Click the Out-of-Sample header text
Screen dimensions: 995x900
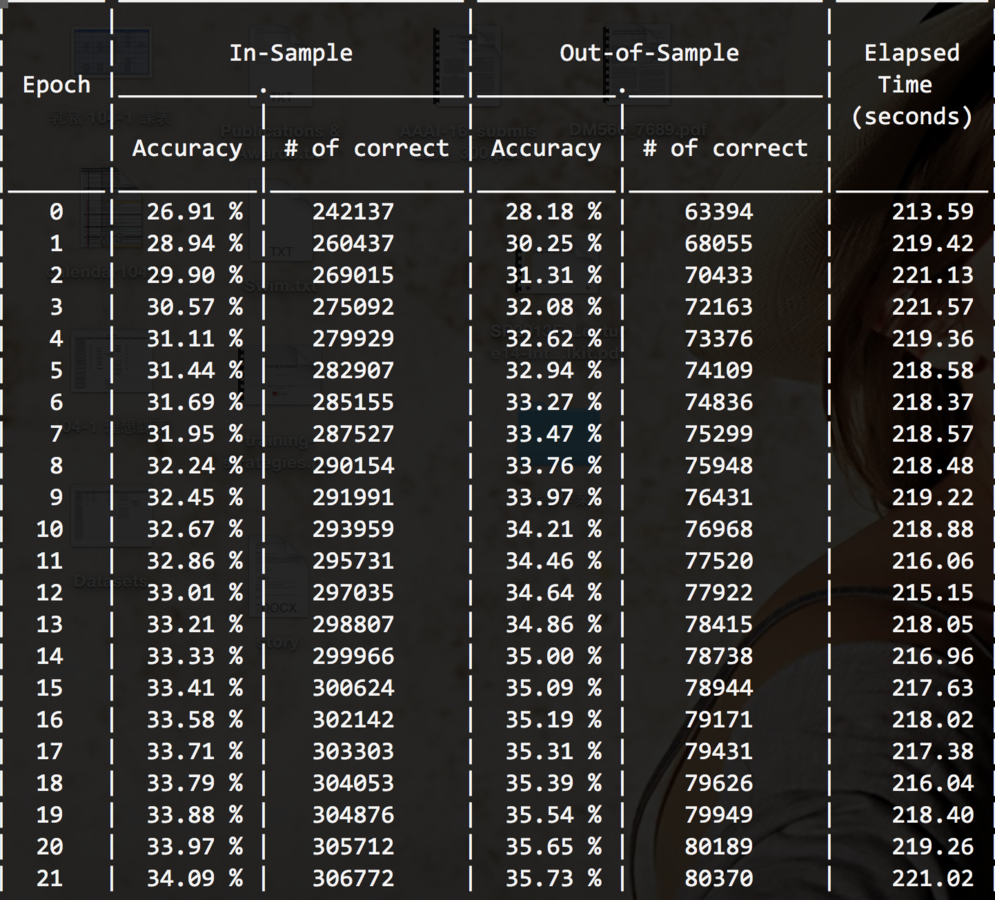[x=649, y=53]
